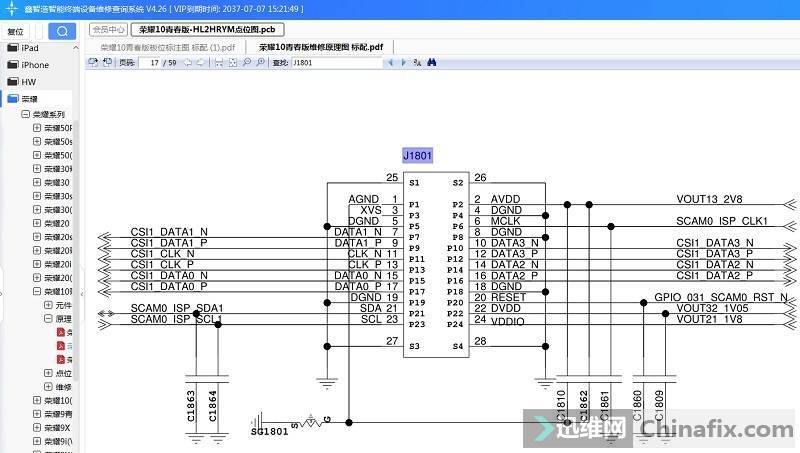Go to previous search result arrow
Viewport: 800px width, 453px height.
coord(390,62)
